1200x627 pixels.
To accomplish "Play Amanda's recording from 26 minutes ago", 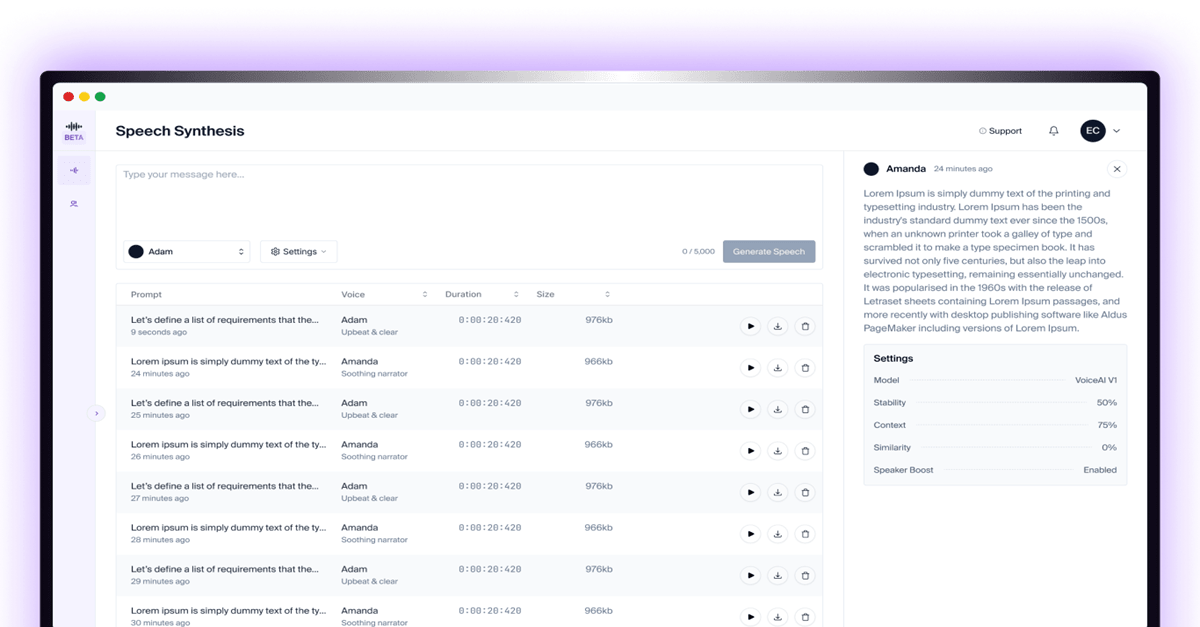I will pos(751,450).
